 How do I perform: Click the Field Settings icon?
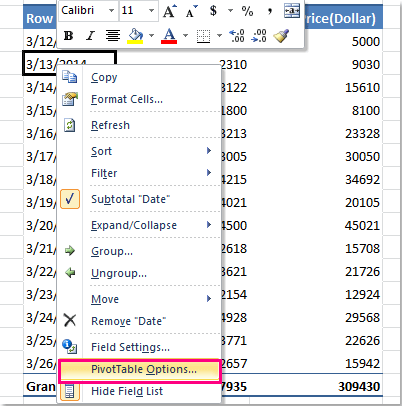pos(70,347)
